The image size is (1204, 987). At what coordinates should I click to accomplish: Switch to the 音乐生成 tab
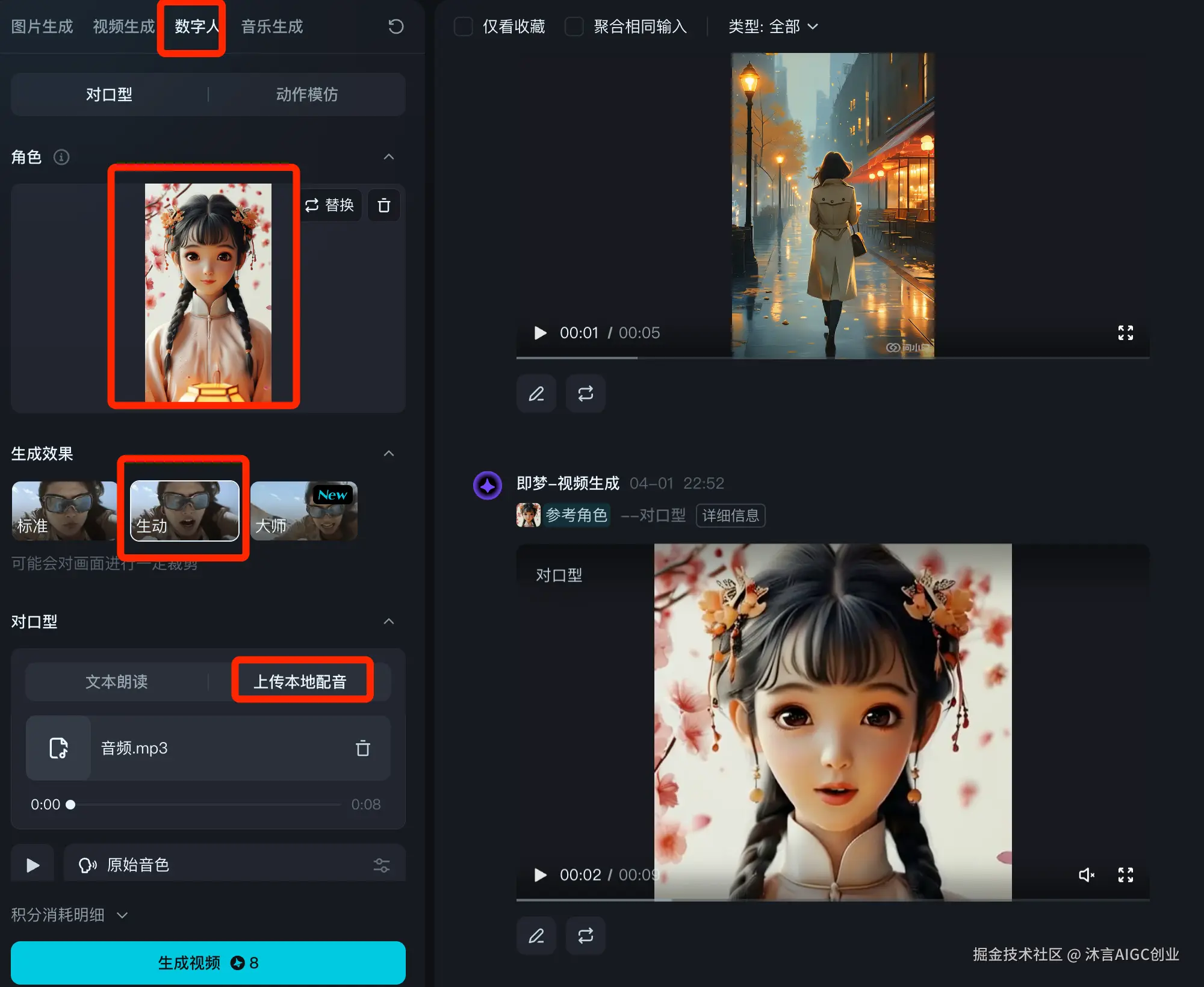tap(272, 26)
